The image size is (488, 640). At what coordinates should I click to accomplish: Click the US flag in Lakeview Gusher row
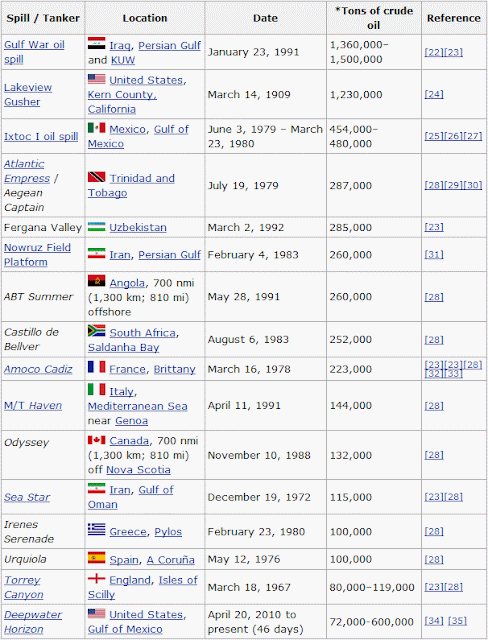pyautogui.click(x=96, y=79)
